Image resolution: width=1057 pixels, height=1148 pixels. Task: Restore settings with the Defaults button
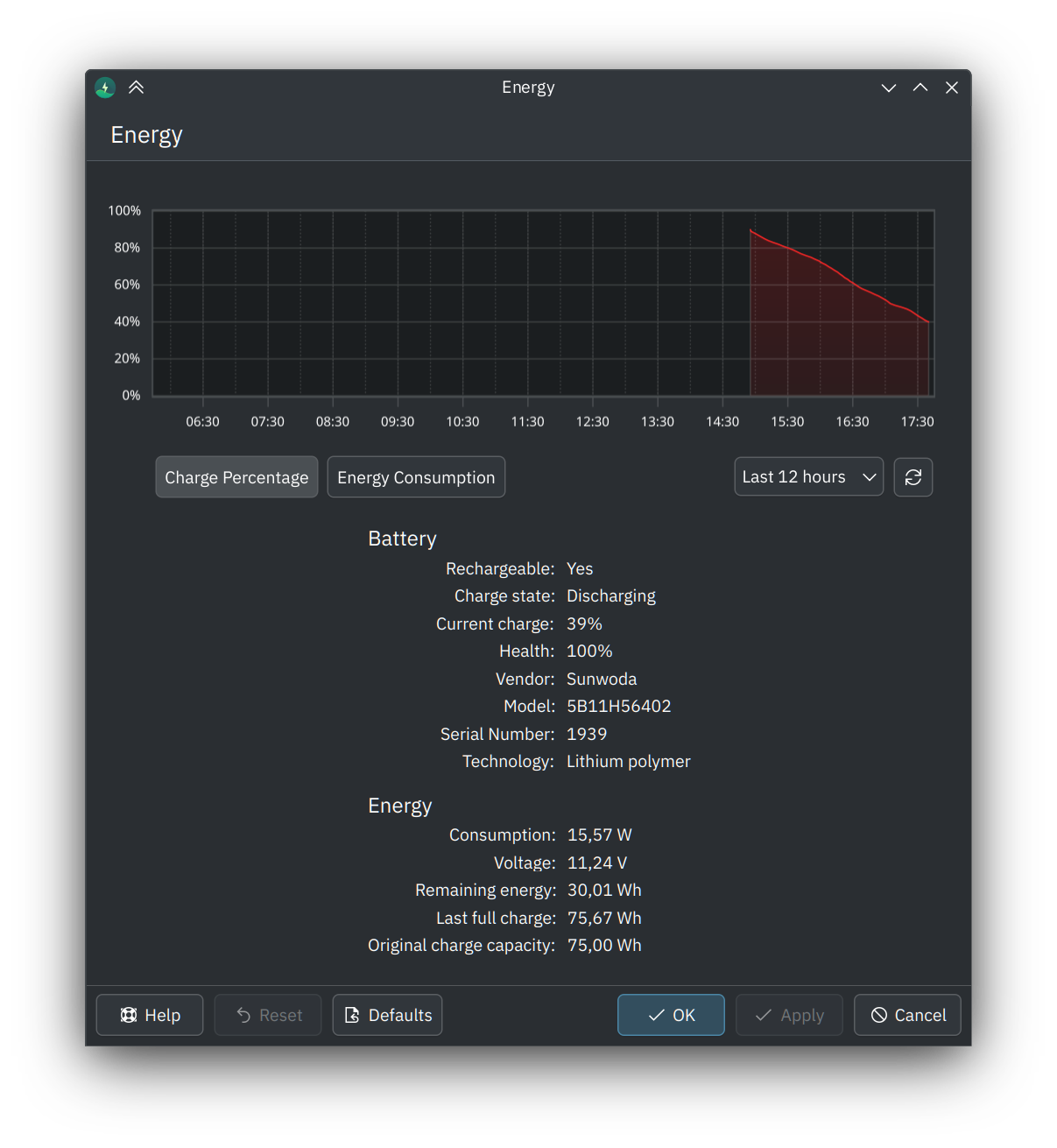tap(387, 1015)
